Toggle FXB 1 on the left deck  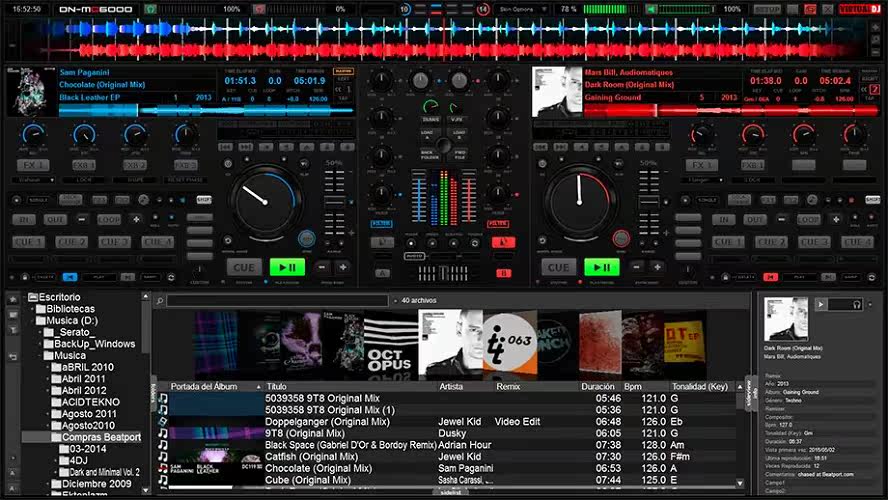click(84, 165)
